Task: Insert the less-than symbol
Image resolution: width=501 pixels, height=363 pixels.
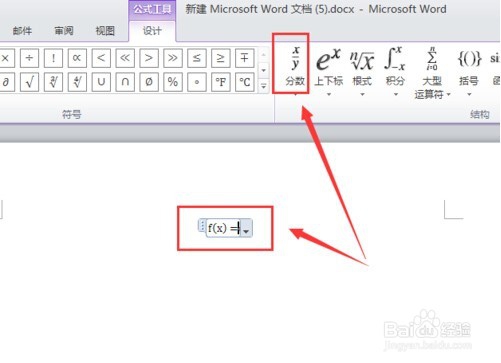Action: coord(101,58)
